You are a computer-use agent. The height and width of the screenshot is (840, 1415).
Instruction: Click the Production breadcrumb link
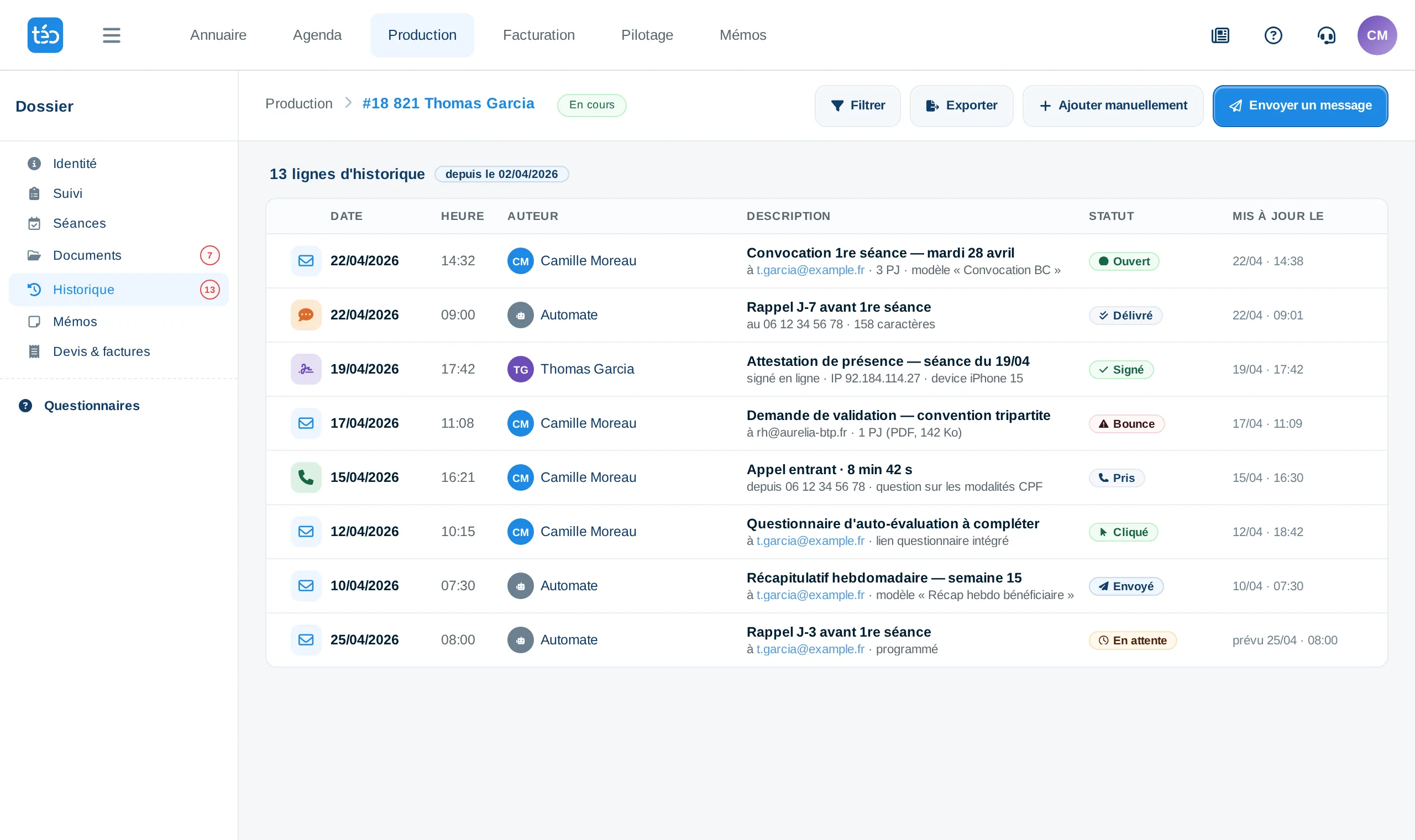point(299,103)
